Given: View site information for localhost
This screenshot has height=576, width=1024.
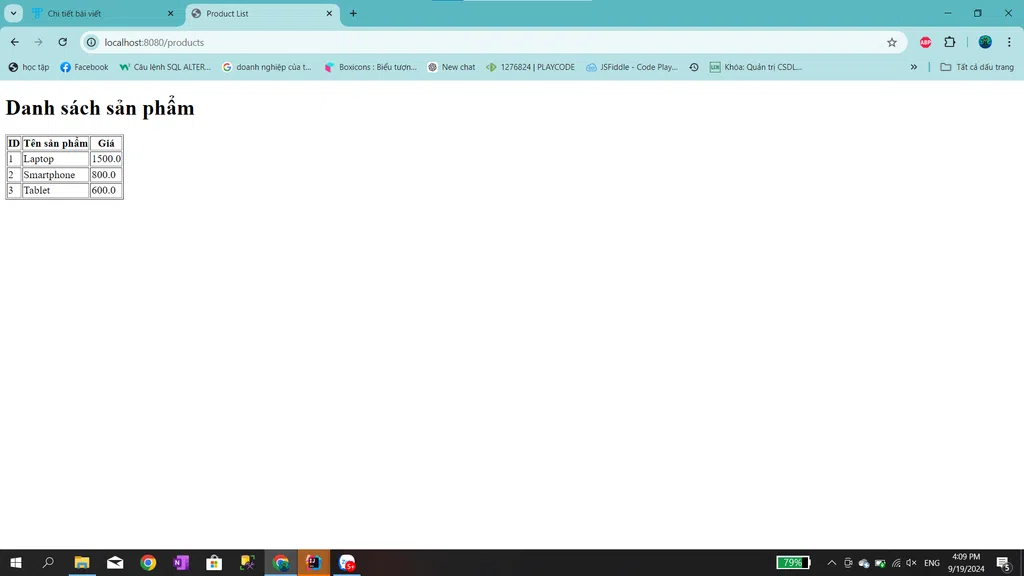Looking at the screenshot, I should point(91,42).
